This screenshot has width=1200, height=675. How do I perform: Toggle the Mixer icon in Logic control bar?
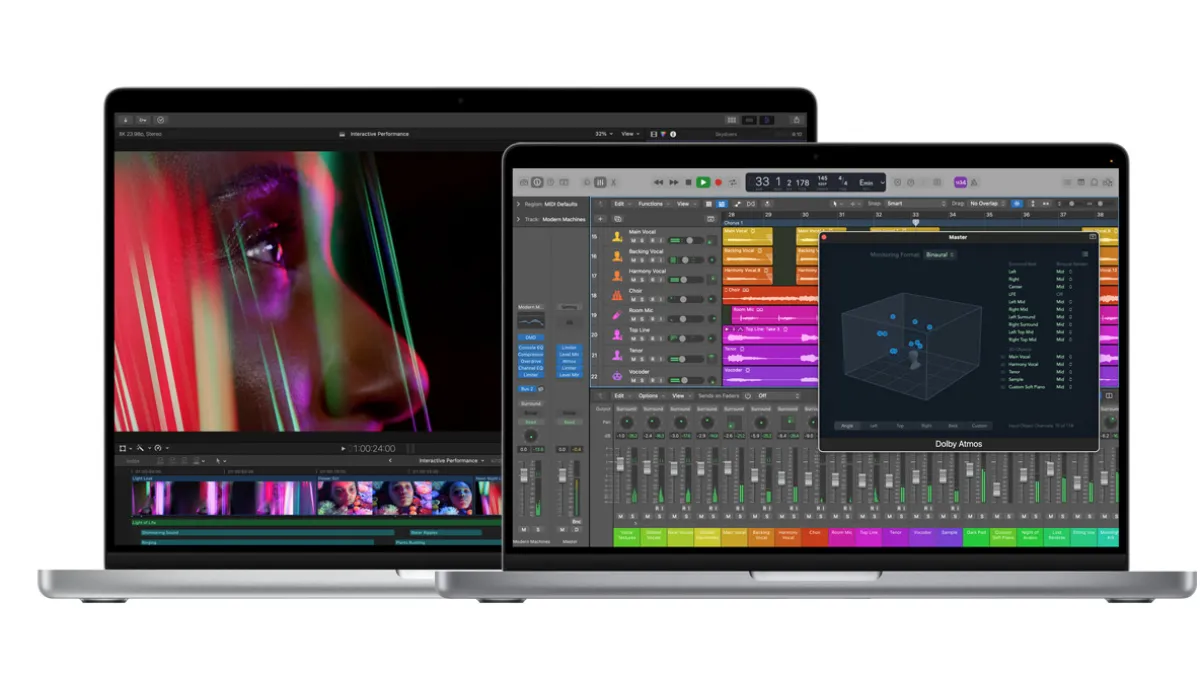tap(600, 182)
